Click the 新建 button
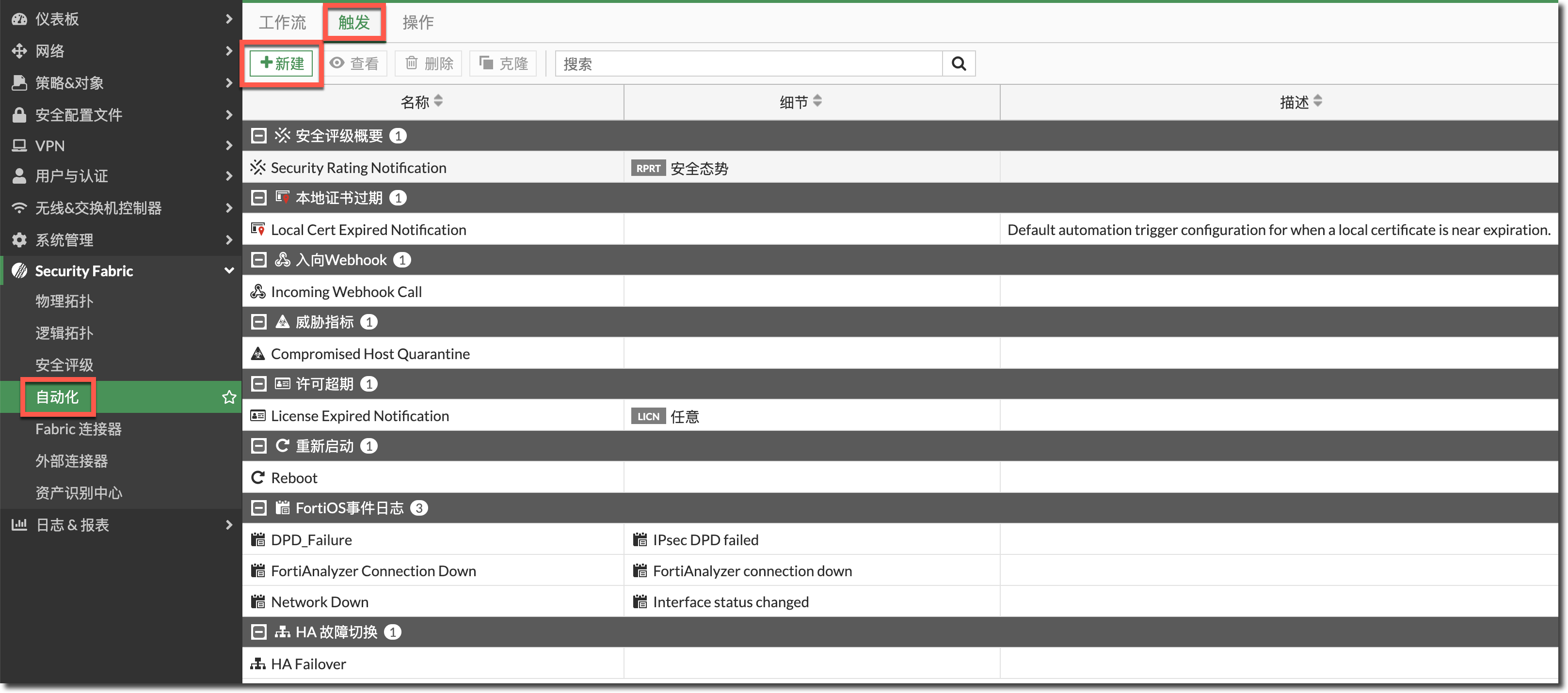The width and height of the screenshot is (1568, 693). coord(282,63)
